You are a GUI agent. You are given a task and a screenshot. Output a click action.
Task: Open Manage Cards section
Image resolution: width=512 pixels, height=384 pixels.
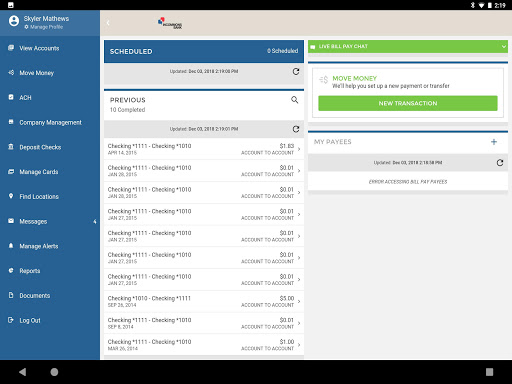pyautogui.click(x=50, y=172)
